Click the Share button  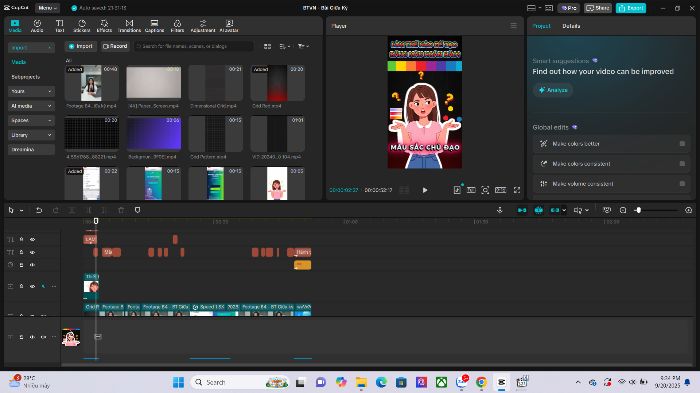tap(598, 8)
